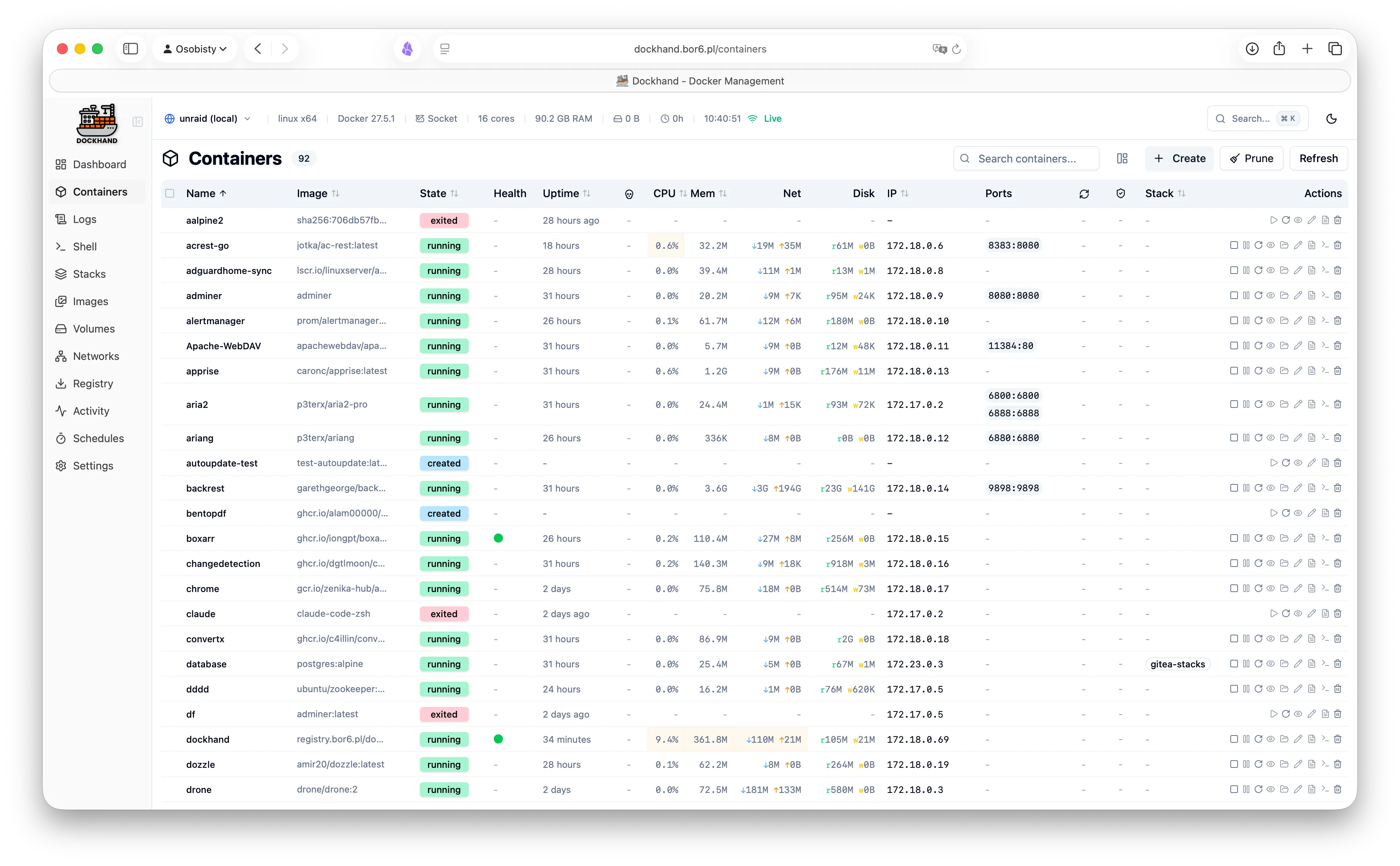Image resolution: width=1400 pixels, height=866 pixels.
Task: Check the select-all containers checkbox
Action: point(170,193)
